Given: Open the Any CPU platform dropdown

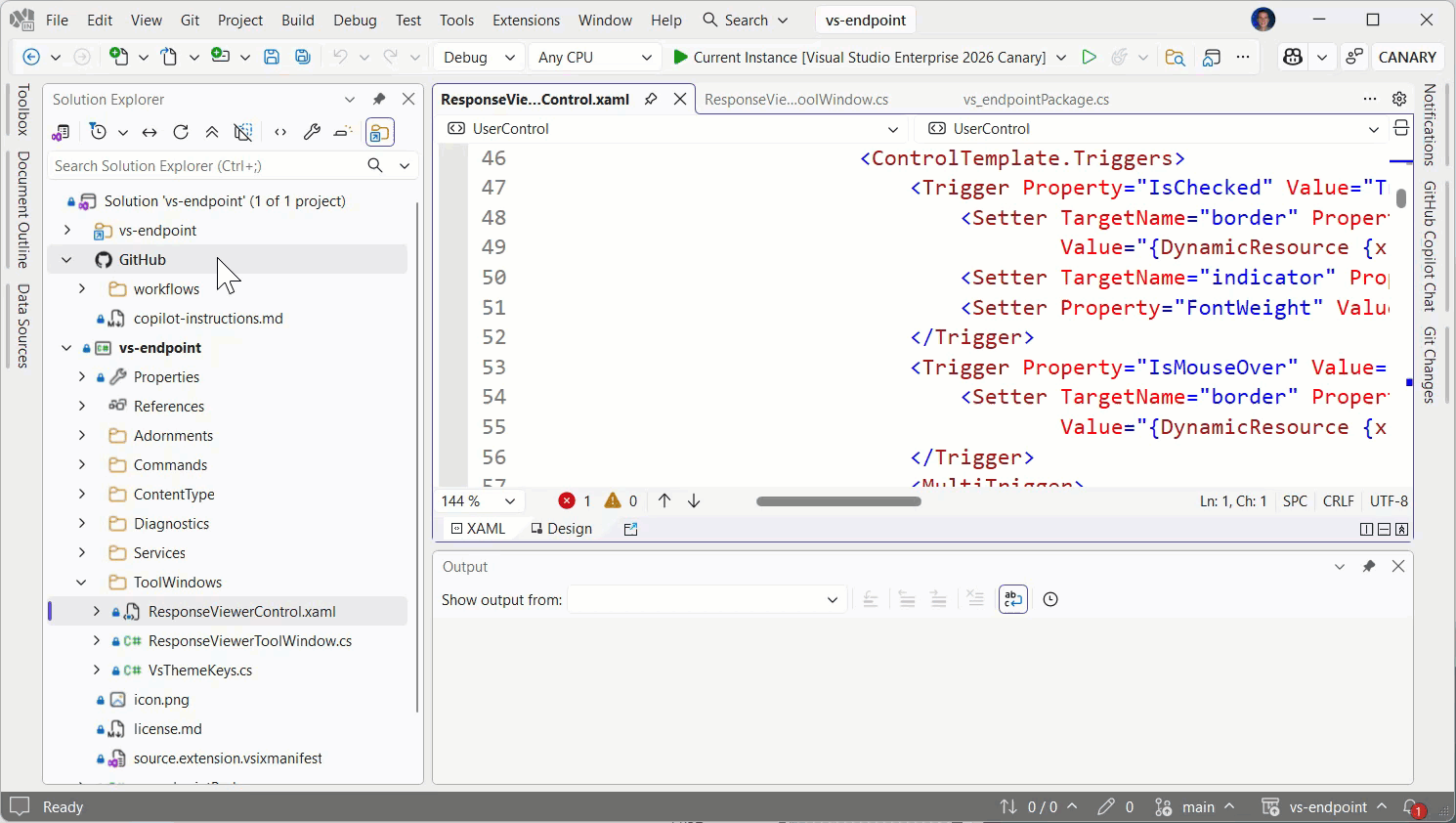Looking at the screenshot, I should (593, 57).
